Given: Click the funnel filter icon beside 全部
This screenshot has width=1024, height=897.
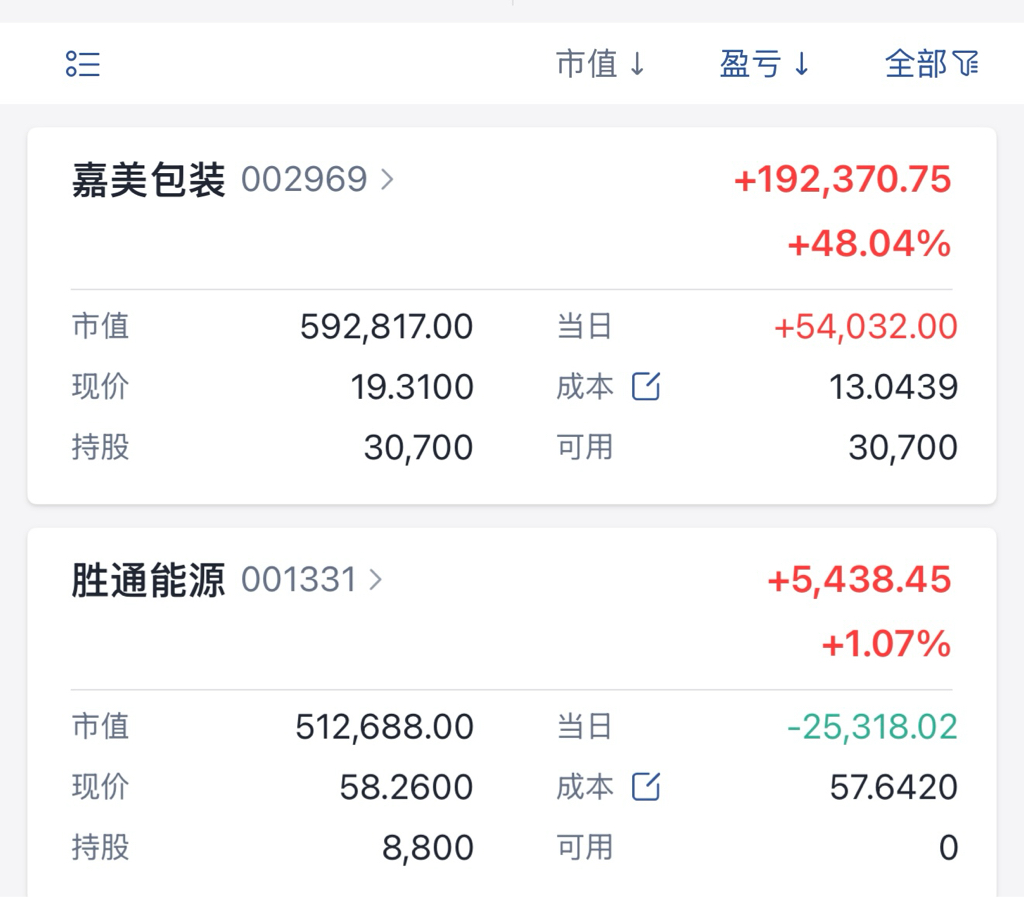Looking at the screenshot, I should [966, 64].
